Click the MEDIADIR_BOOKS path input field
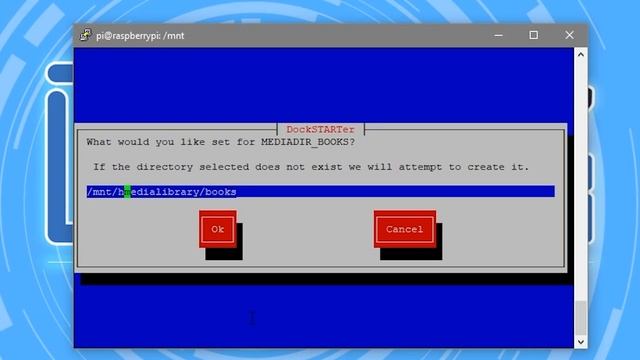Viewport: 640px width, 360px height. click(x=320, y=191)
